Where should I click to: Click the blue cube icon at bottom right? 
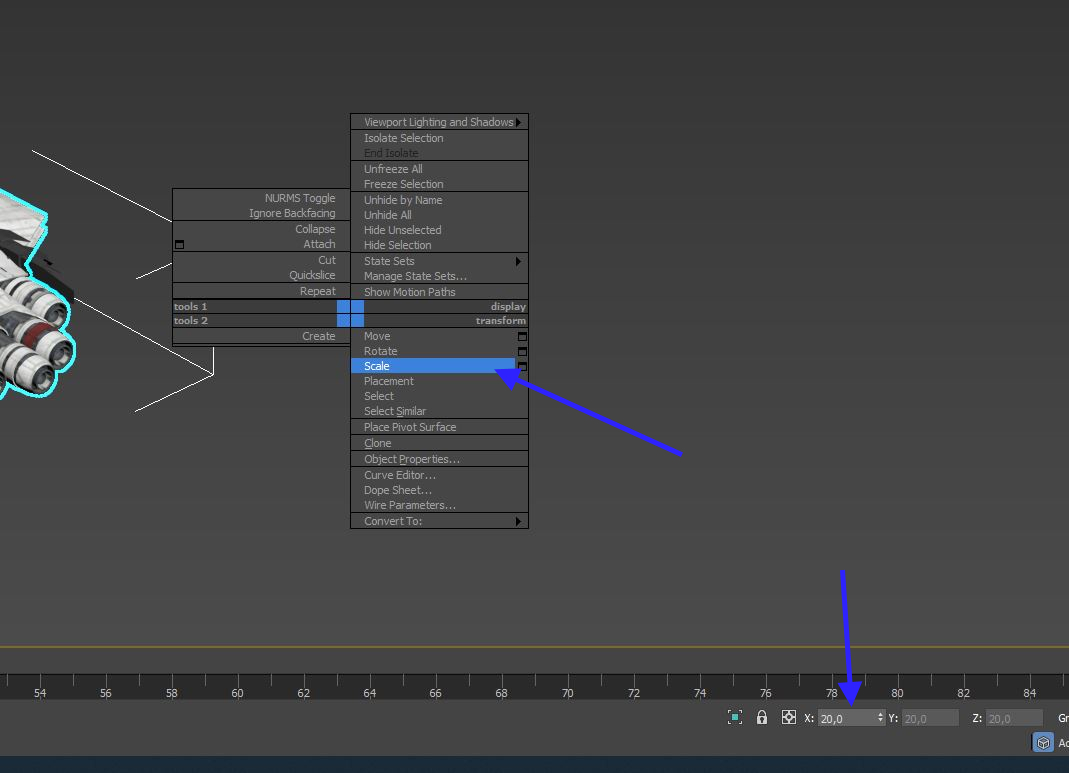tap(1043, 742)
